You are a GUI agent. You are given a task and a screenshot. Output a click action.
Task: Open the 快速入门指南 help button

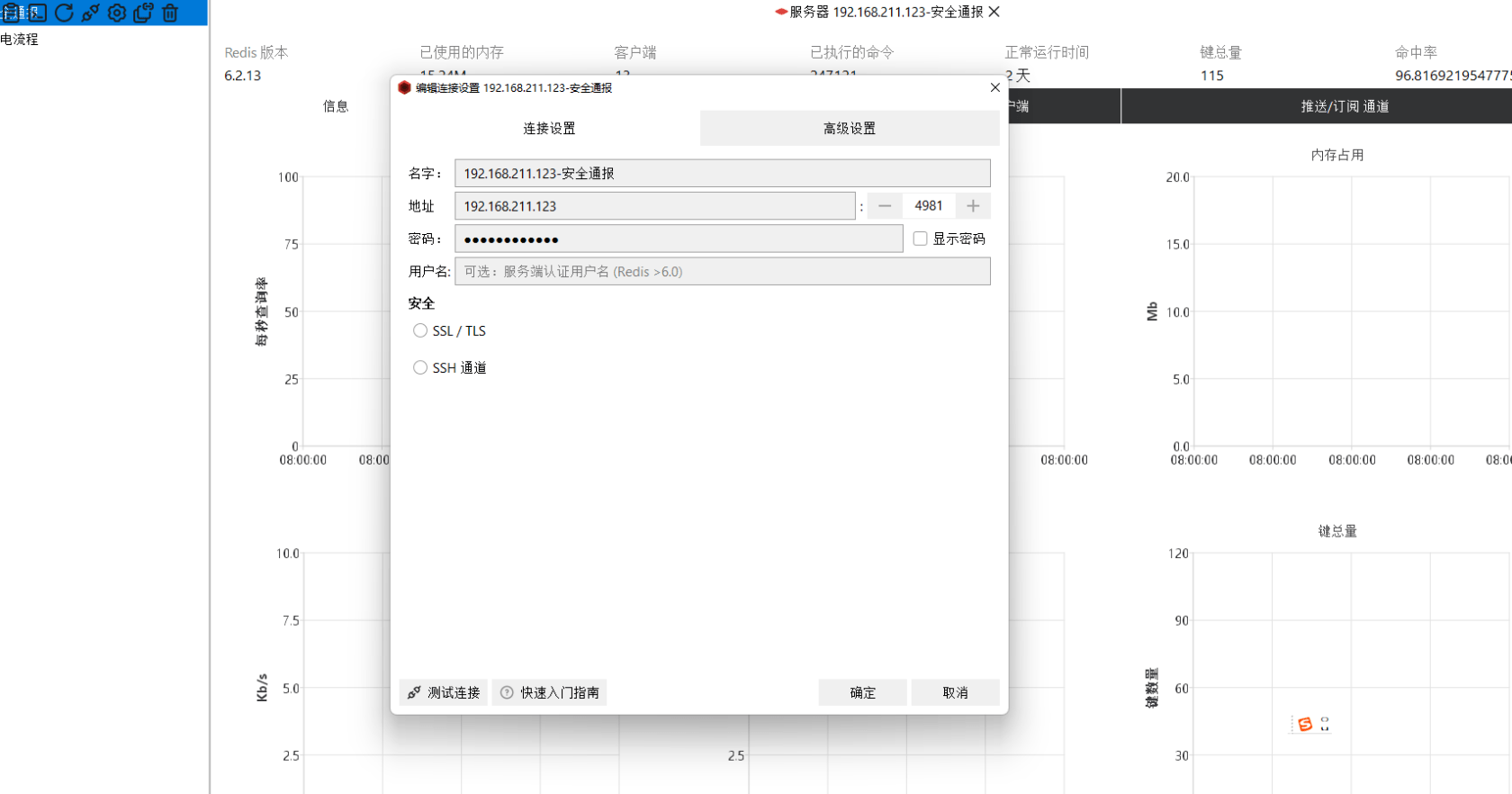pyautogui.click(x=549, y=692)
